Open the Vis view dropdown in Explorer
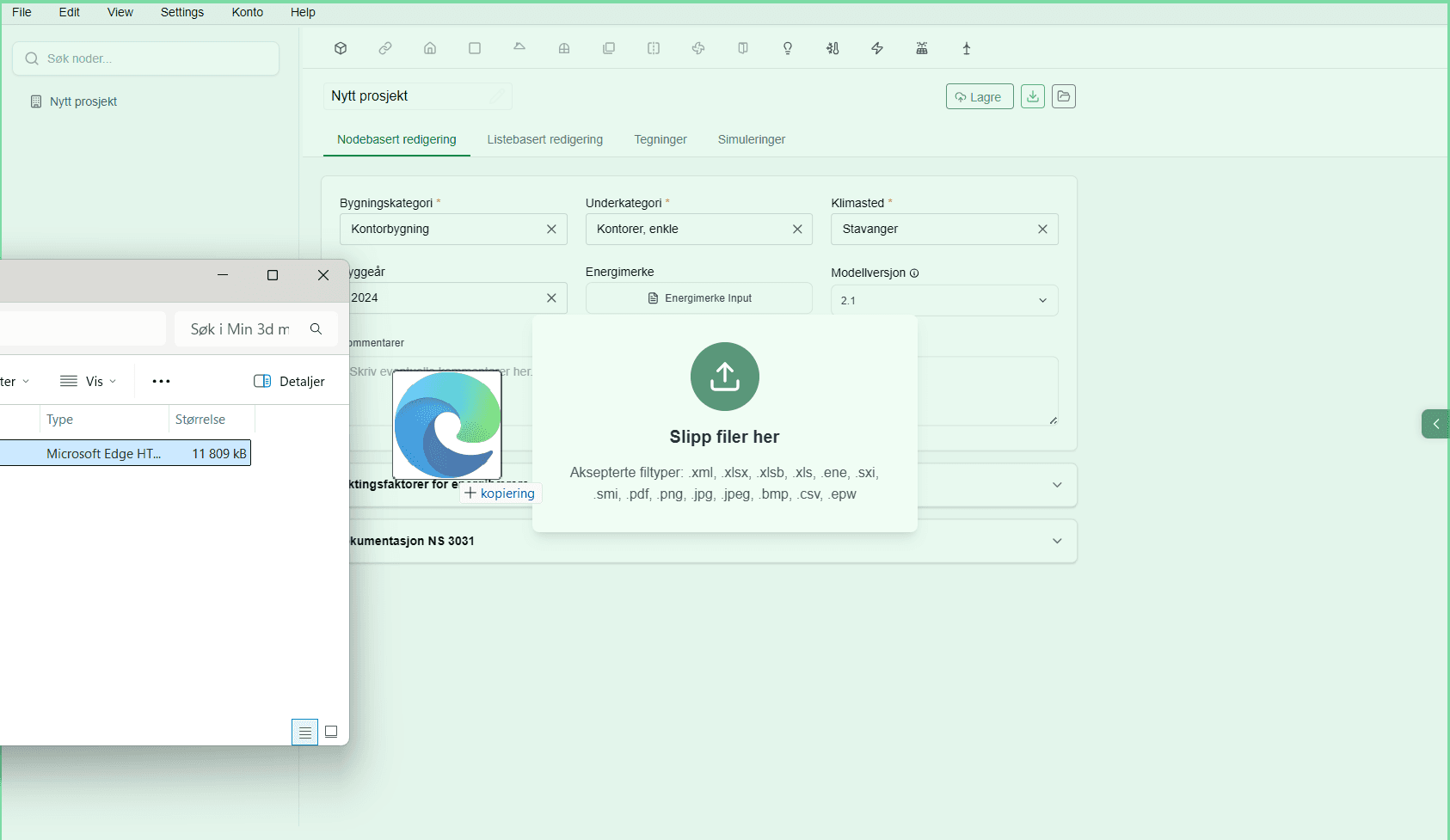Screen dimensions: 1450x840 (x=89, y=381)
